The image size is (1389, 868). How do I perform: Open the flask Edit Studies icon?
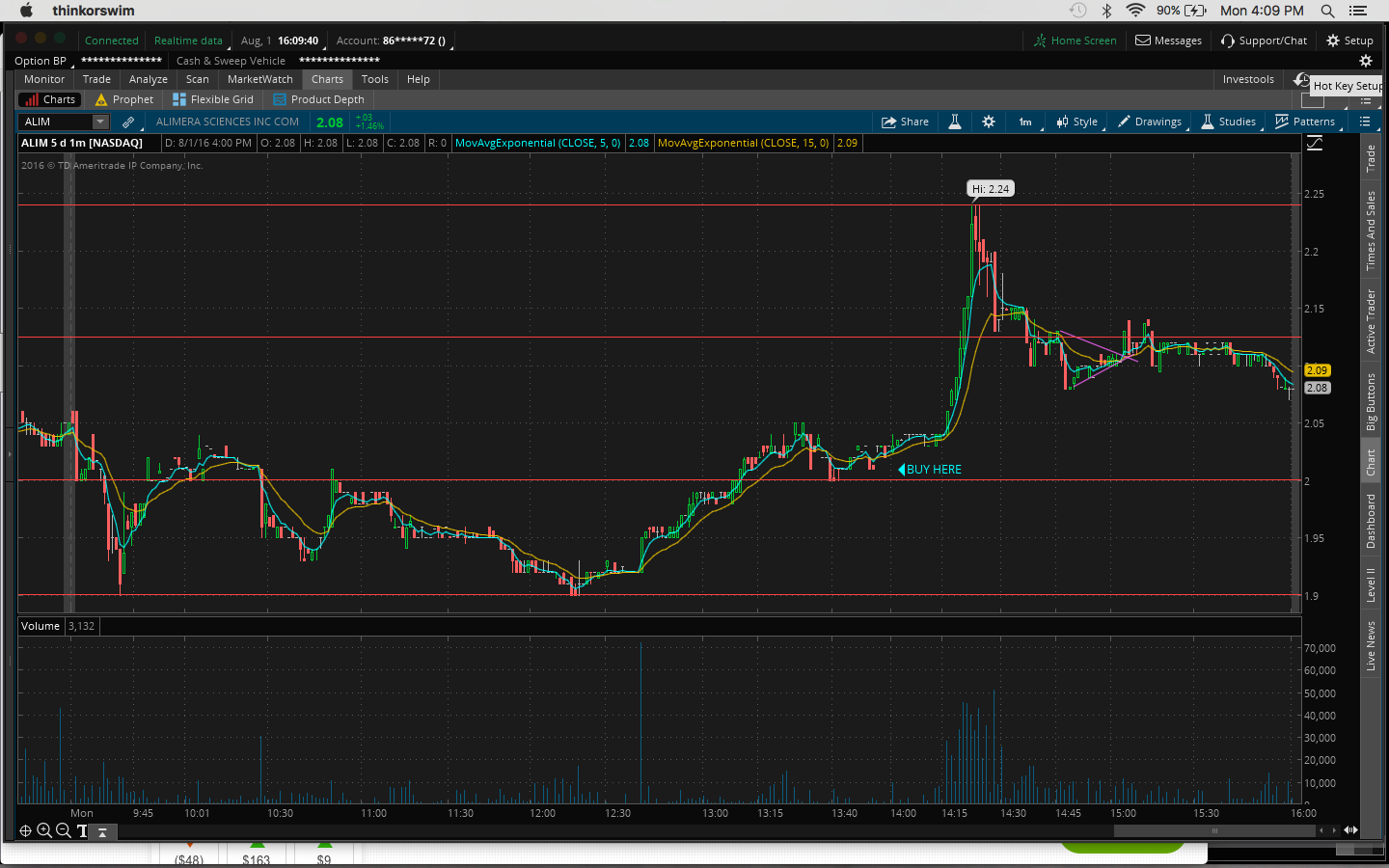coord(955,122)
